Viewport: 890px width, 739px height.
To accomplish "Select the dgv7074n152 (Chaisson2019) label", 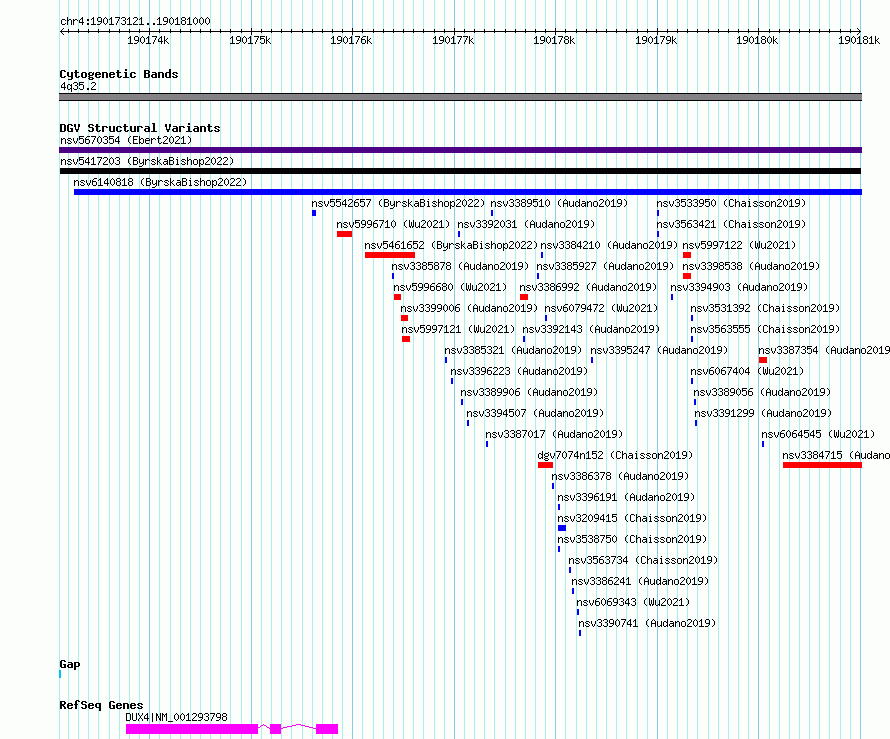I will (615, 455).
